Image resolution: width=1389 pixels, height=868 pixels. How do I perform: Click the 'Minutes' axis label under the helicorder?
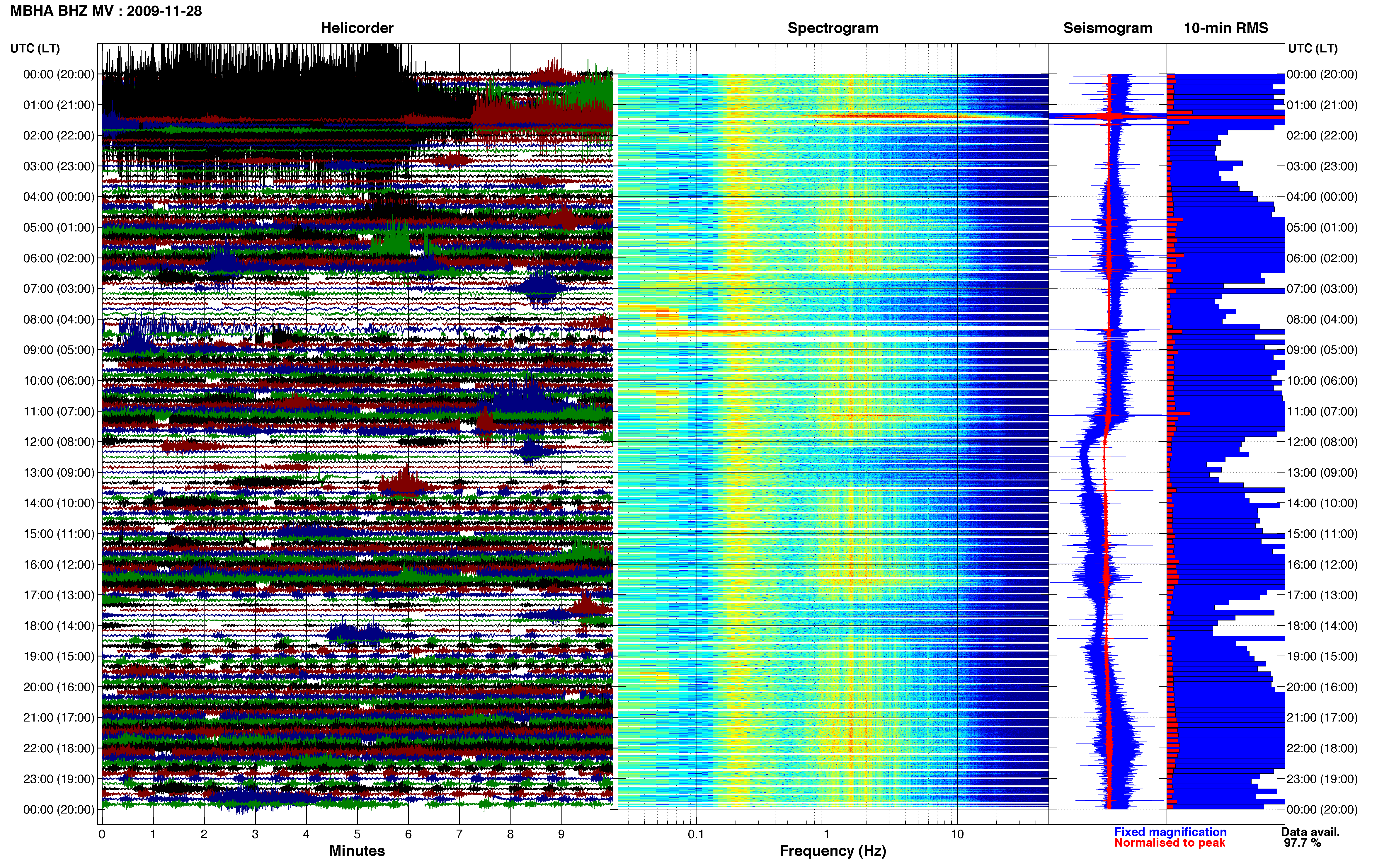pyautogui.click(x=357, y=851)
